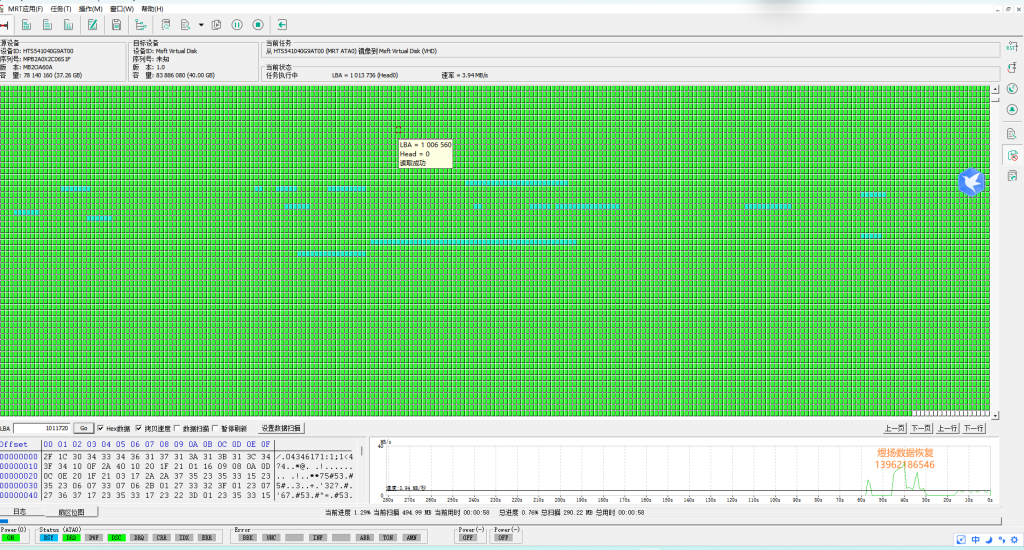
Task: Click the checkbox tray icon at bottom right
Action: [961, 540]
